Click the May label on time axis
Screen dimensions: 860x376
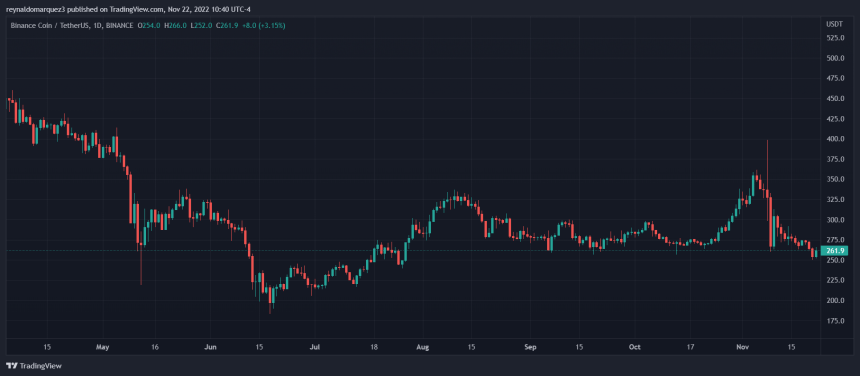(x=103, y=347)
